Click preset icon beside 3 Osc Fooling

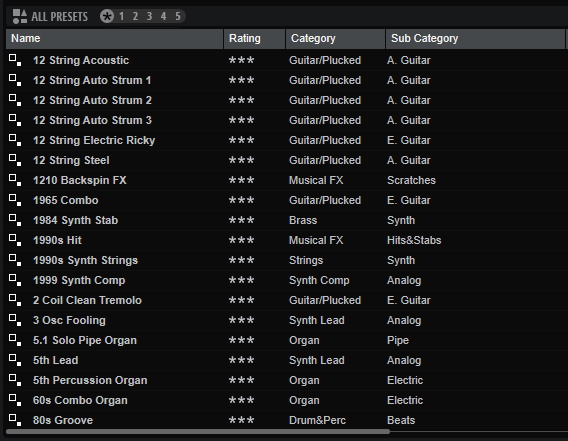15,320
